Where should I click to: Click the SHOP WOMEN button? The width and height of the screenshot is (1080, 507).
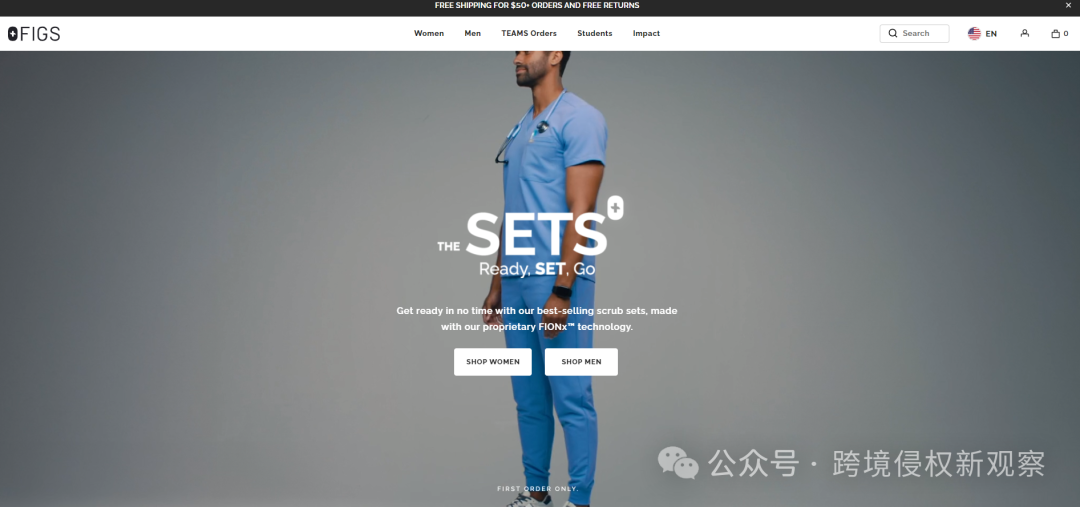pyautogui.click(x=492, y=362)
